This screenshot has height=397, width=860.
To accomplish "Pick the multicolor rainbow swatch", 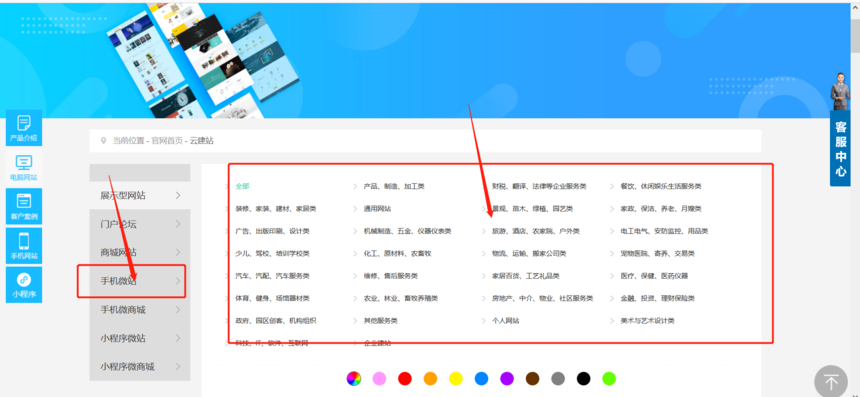I will click(354, 378).
